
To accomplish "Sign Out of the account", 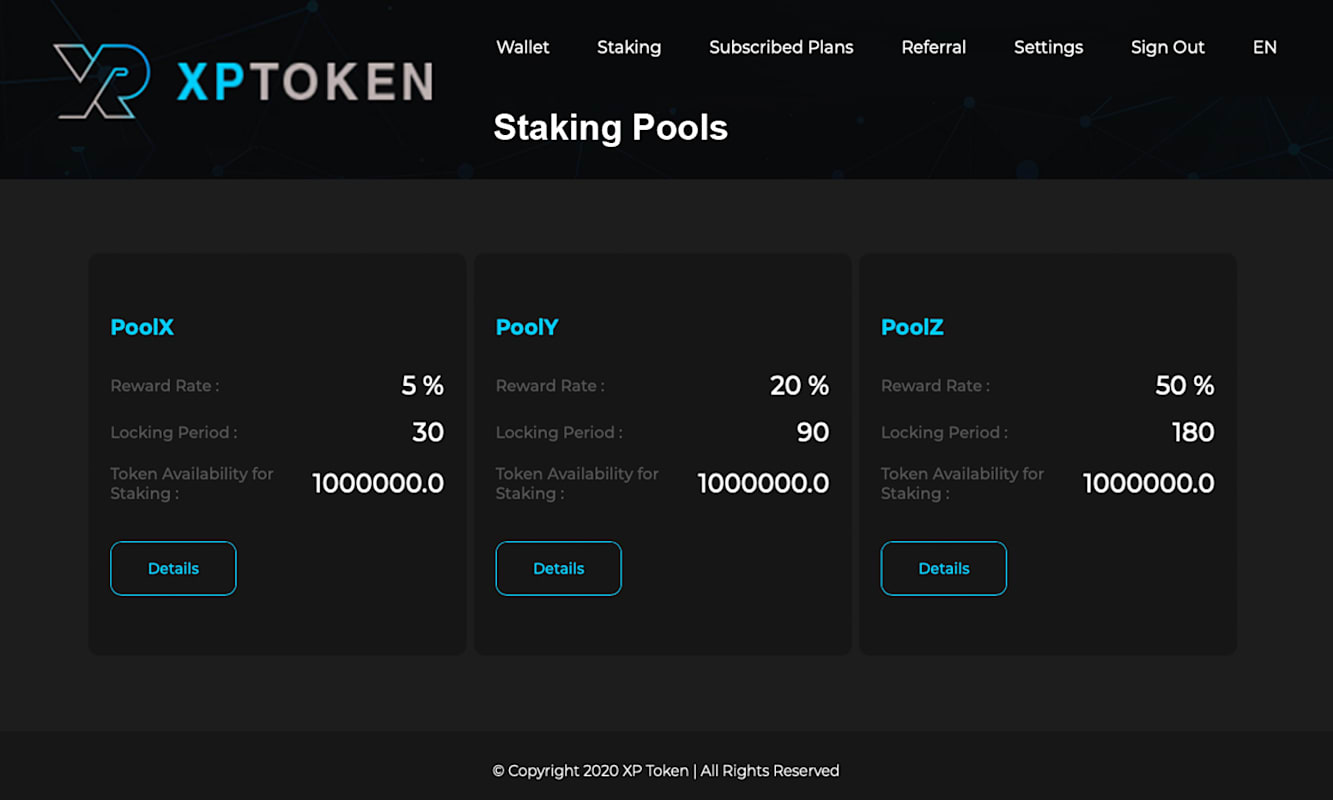I will 1168,47.
